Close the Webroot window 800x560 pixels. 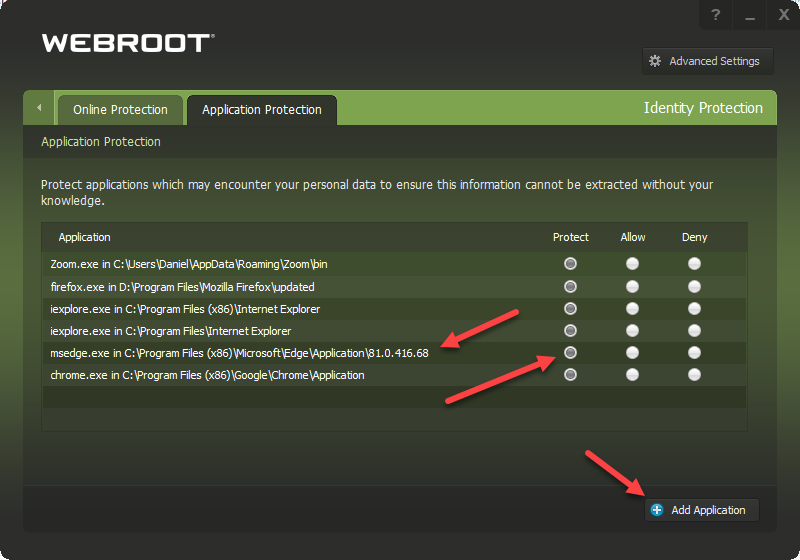pos(784,15)
